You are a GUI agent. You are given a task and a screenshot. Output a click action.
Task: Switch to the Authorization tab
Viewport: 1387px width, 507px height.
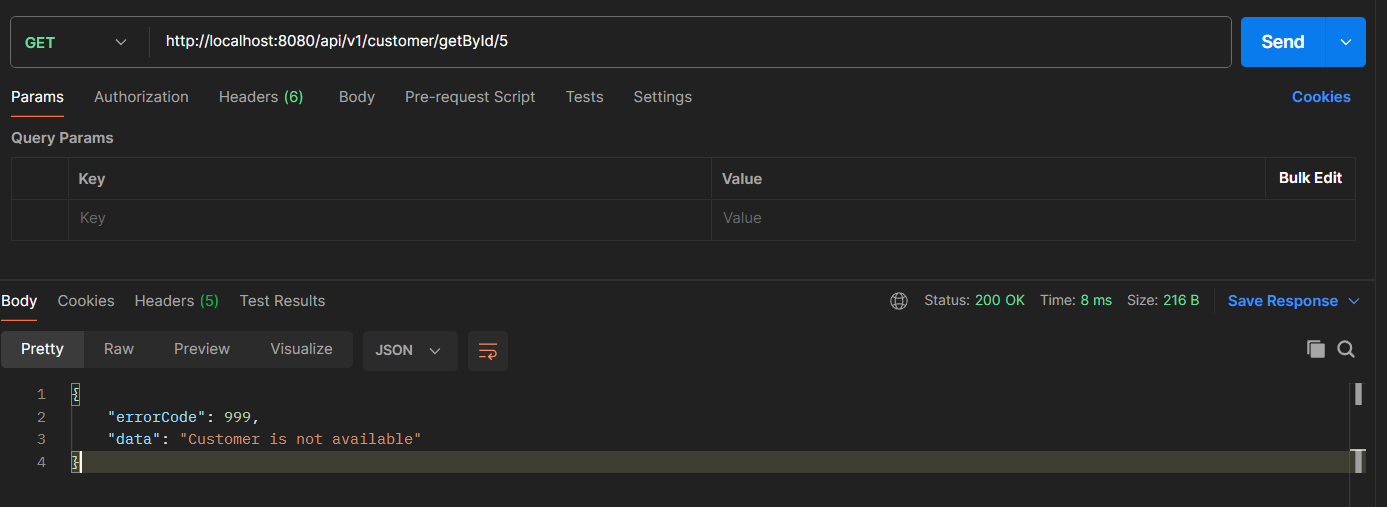tap(141, 97)
